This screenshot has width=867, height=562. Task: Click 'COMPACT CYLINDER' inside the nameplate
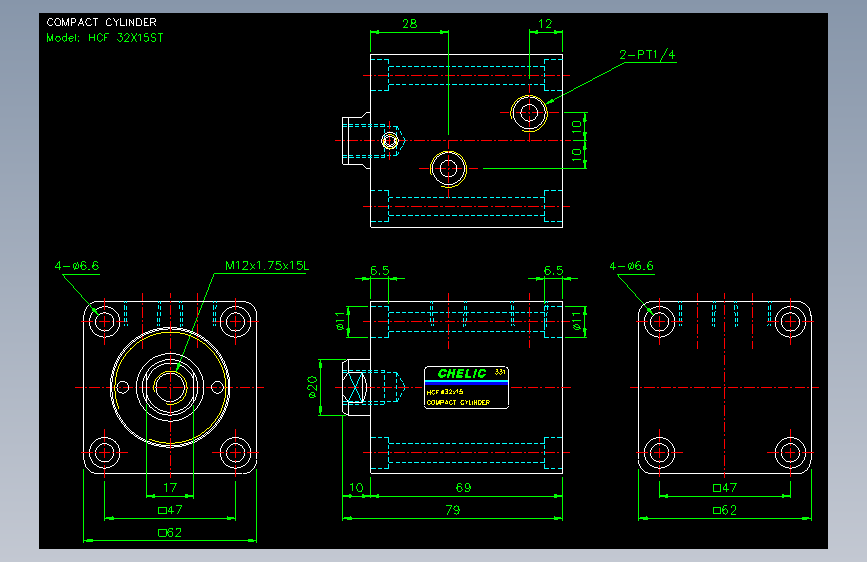[x=458, y=402]
